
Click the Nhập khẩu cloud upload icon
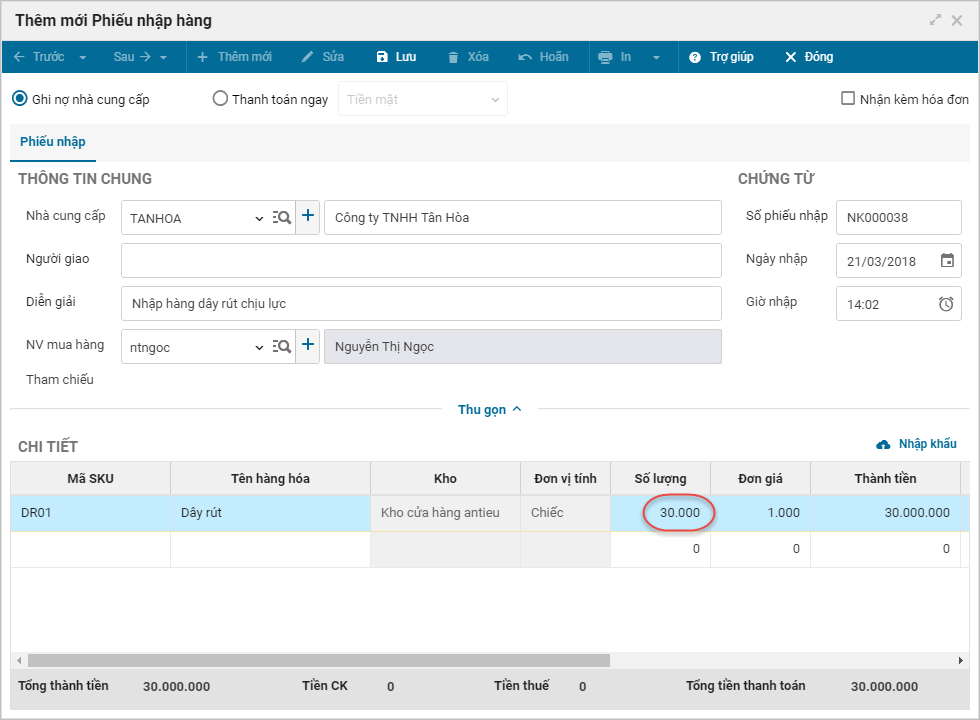pyautogui.click(x=883, y=444)
